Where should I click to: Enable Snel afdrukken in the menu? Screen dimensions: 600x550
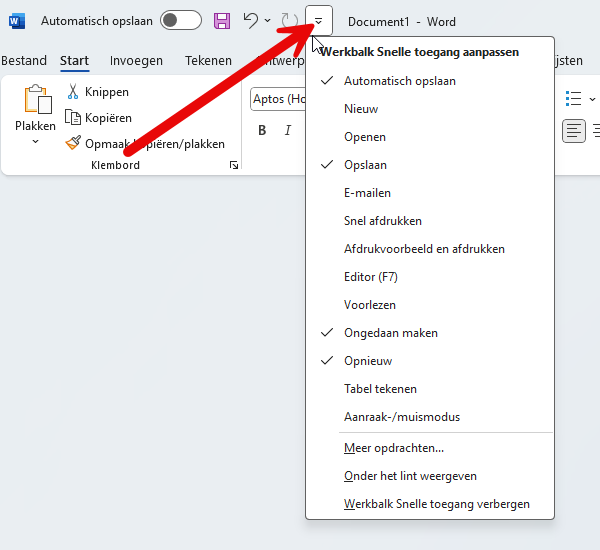[x=382, y=221]
